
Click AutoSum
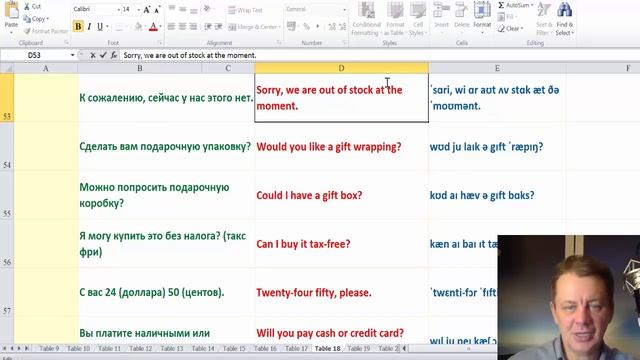coord(516,5)
